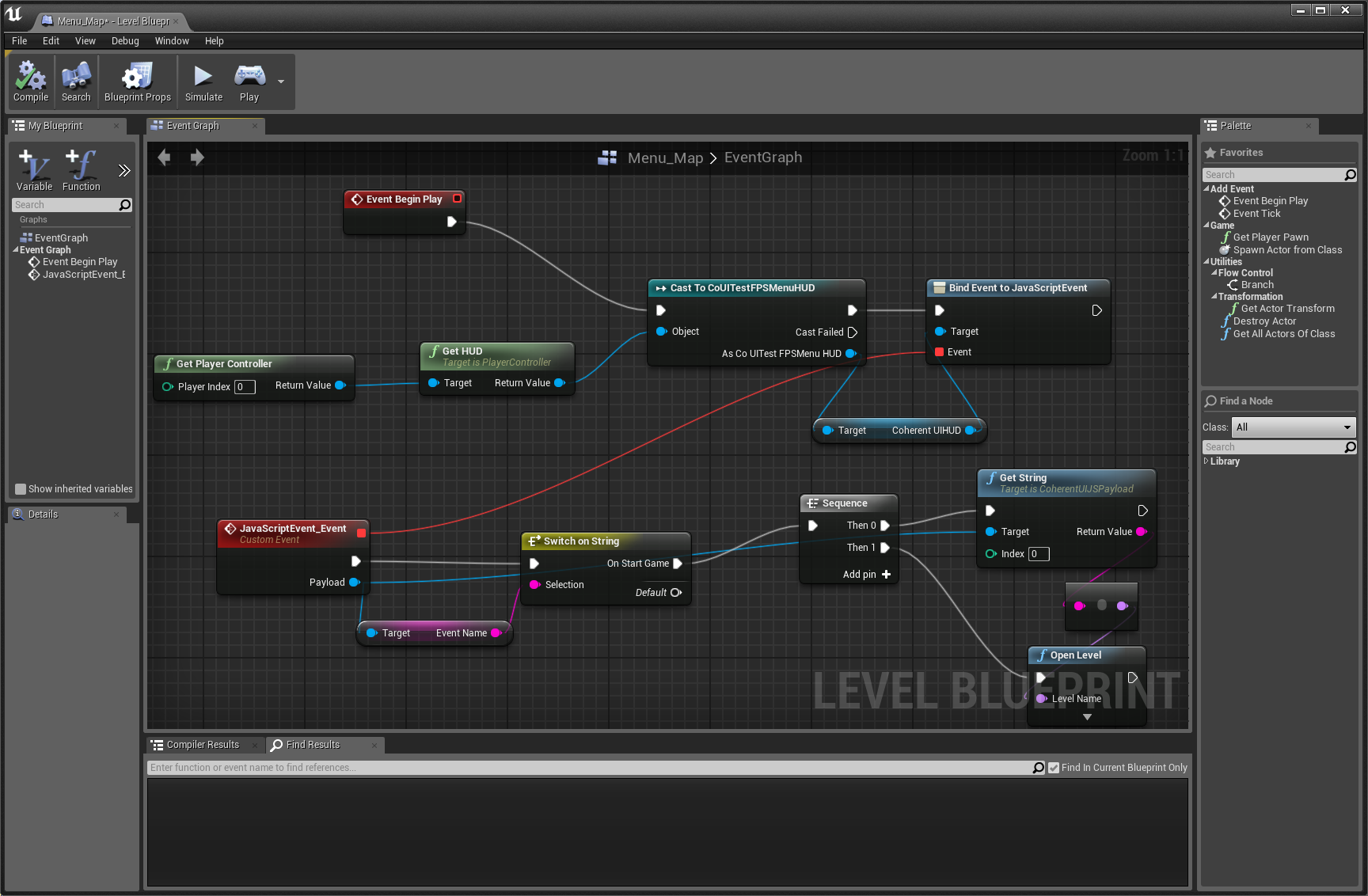Select Get Player Pawn in Palette

tap(1270, 237)
